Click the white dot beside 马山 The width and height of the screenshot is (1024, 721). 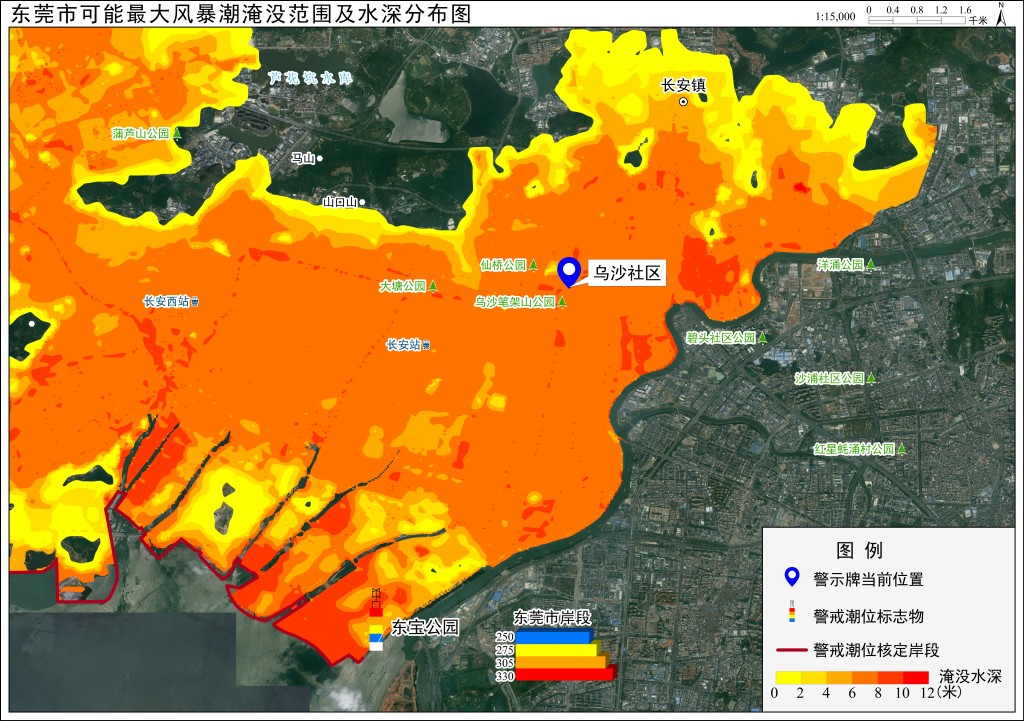(x=320, y=159)
